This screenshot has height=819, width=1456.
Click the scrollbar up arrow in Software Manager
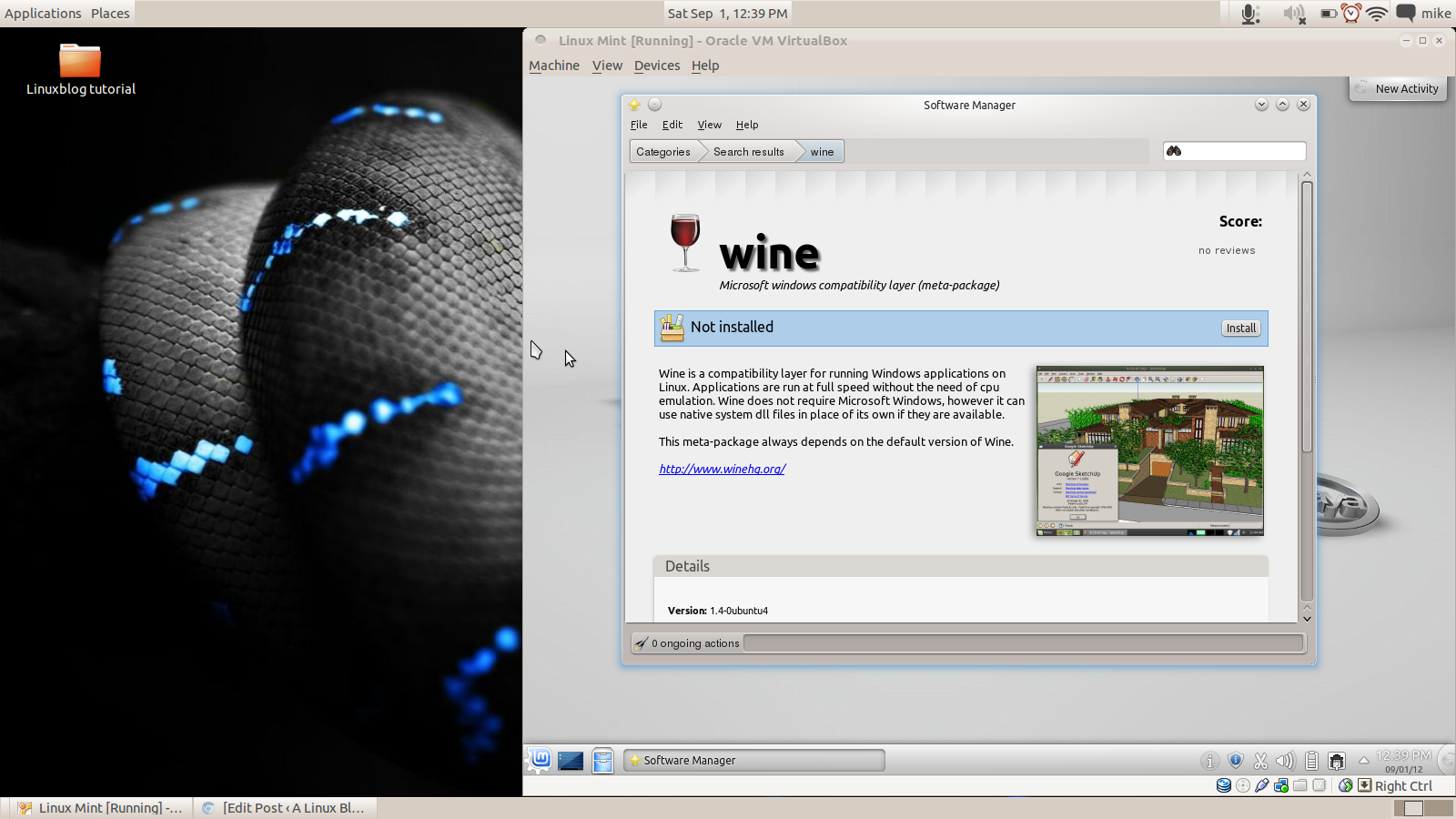(x=1307, y=174)
